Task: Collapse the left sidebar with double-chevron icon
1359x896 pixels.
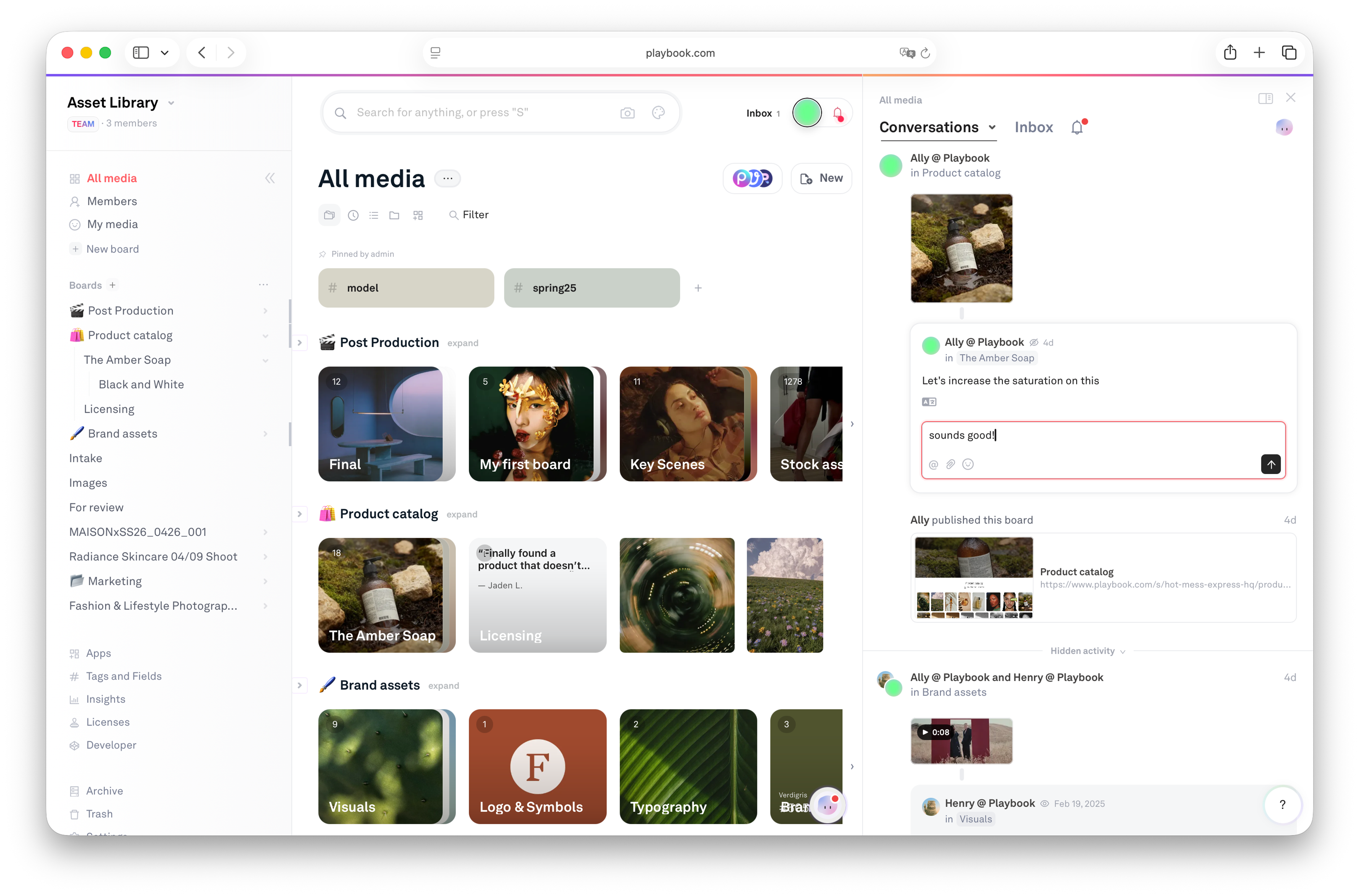Action: (270, 178)
